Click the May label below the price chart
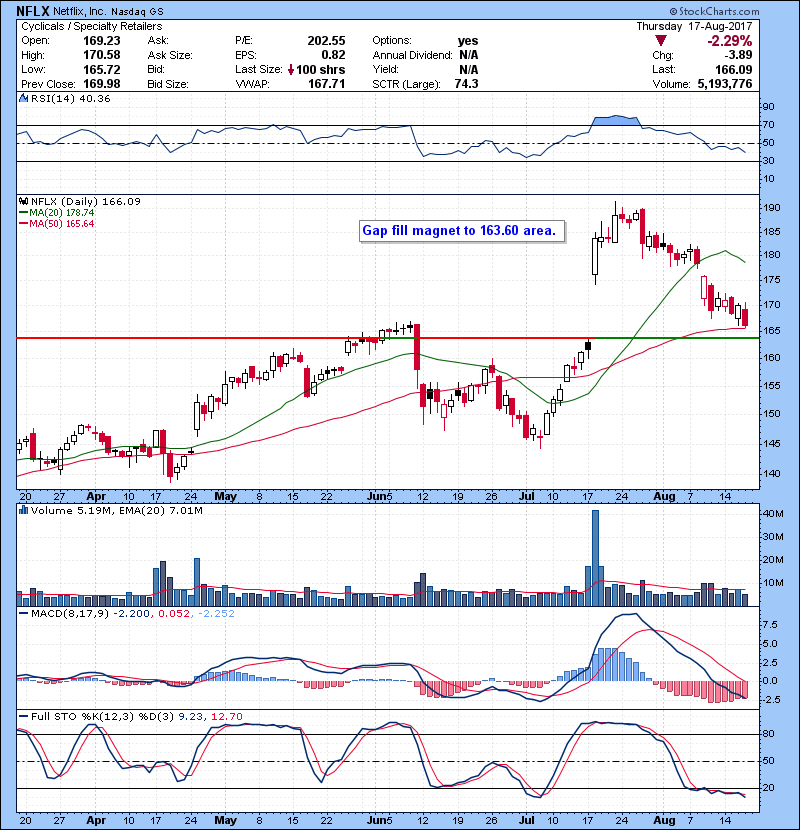800x830 pixels. (x=225, y=497)
